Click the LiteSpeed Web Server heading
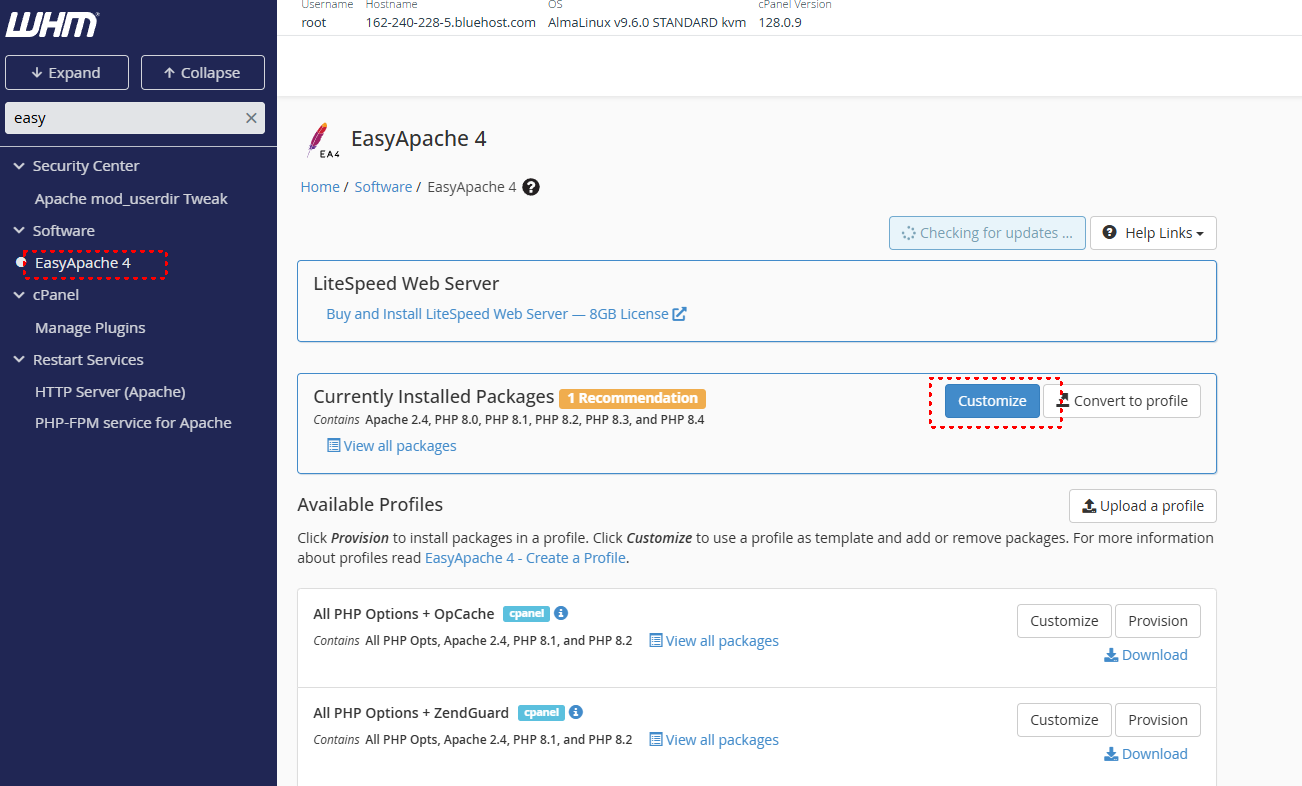 tap(406, 284)
